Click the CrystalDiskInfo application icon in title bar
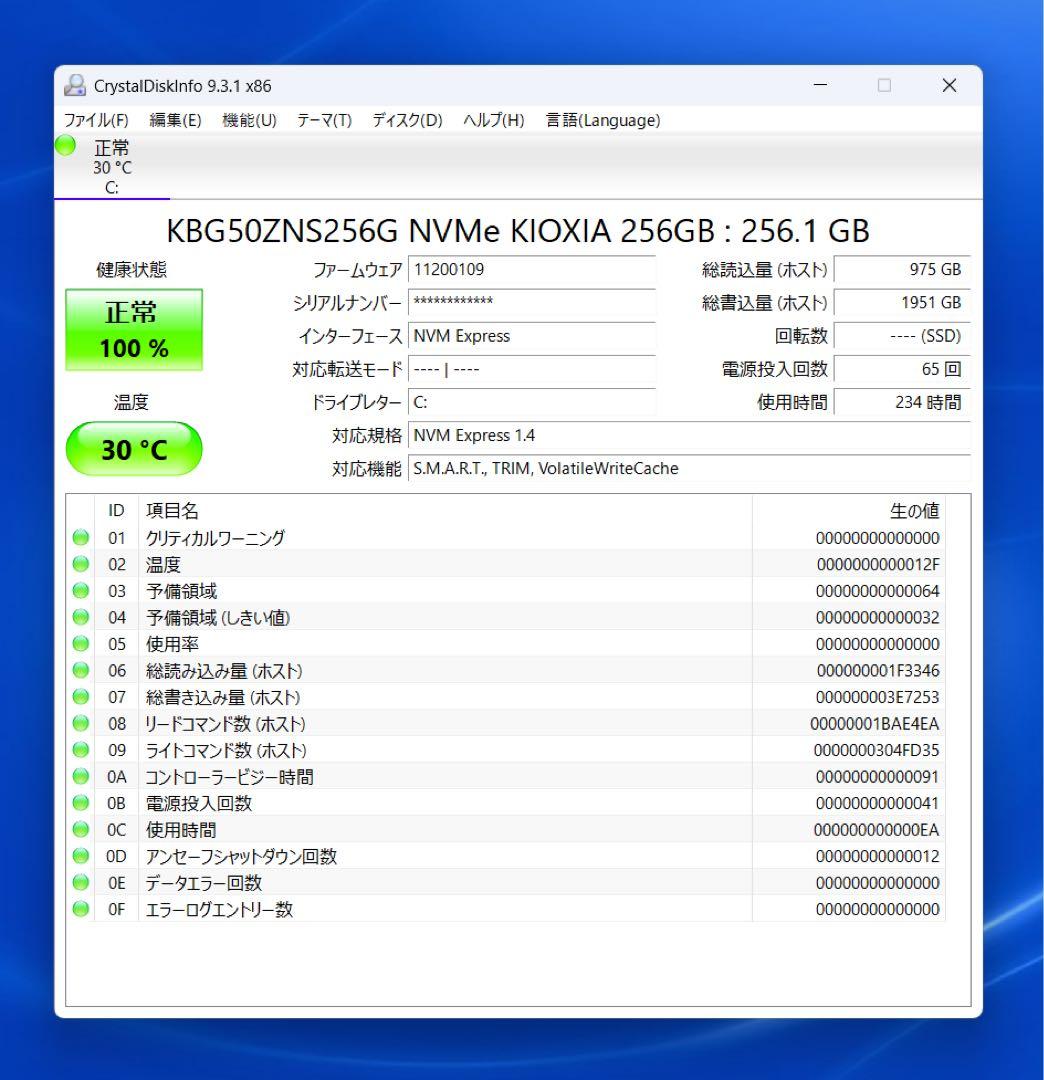Viewport: 1044px width, 1080px height. [x=74, y=86]
